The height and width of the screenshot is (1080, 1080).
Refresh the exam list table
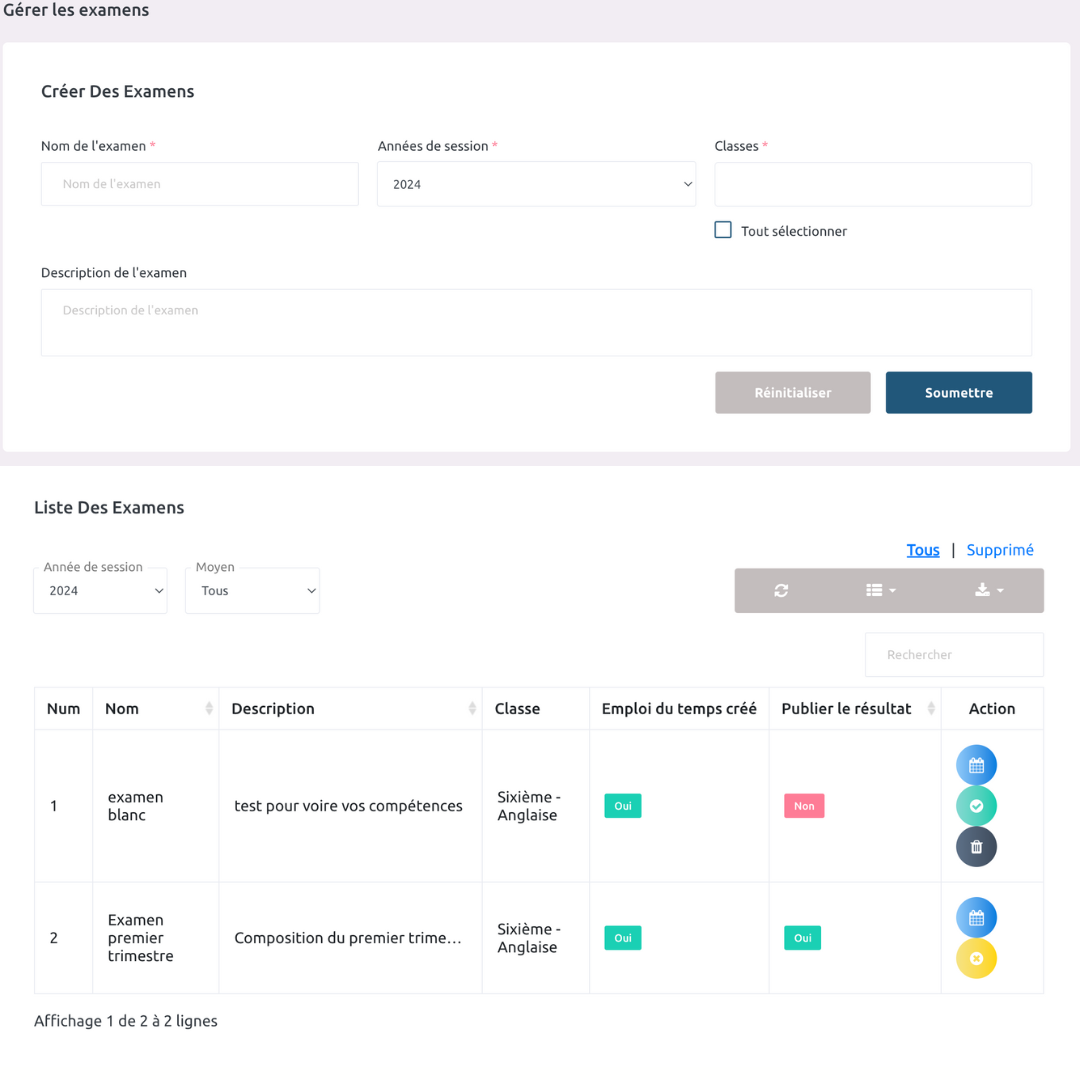[x=781, y=591]
